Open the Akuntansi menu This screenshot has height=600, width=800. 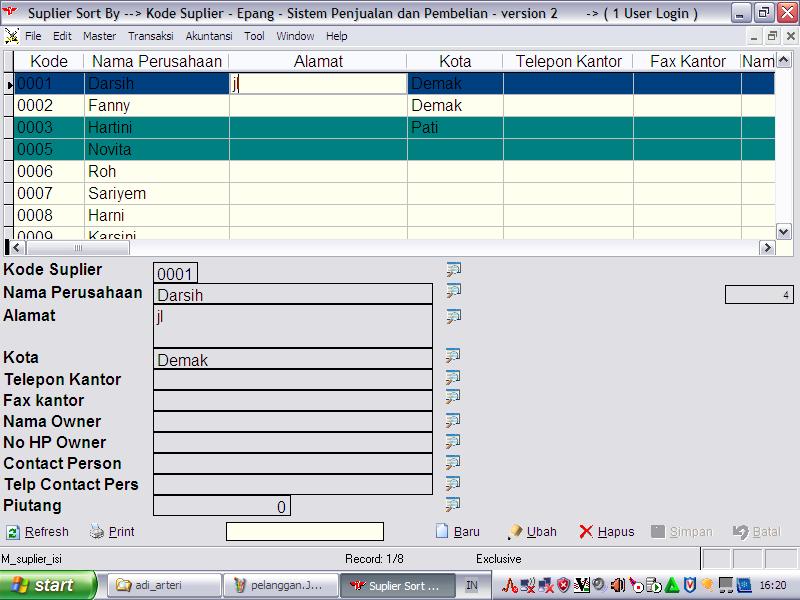[x=208, y=36]
